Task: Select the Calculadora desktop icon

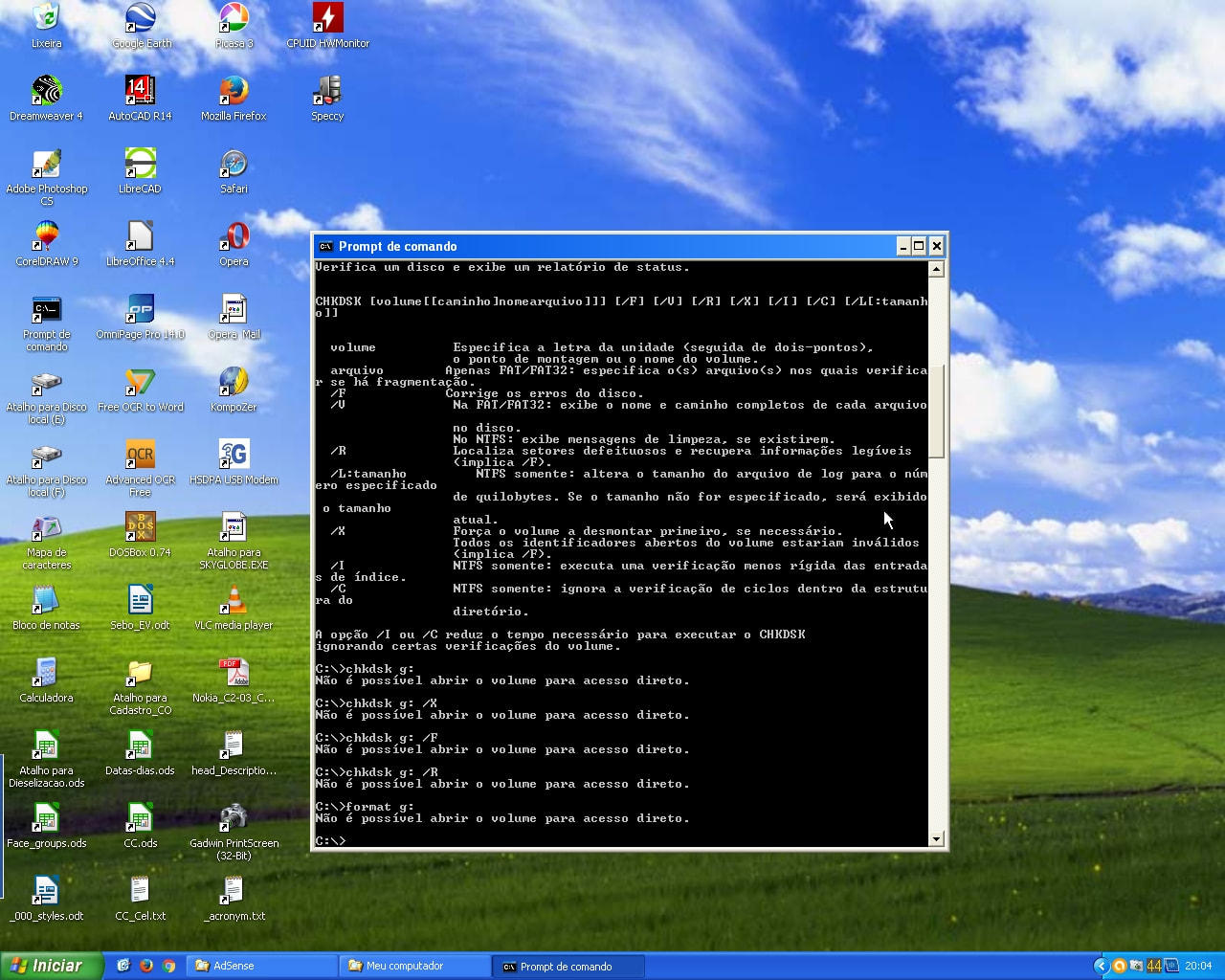Action: 46,674
